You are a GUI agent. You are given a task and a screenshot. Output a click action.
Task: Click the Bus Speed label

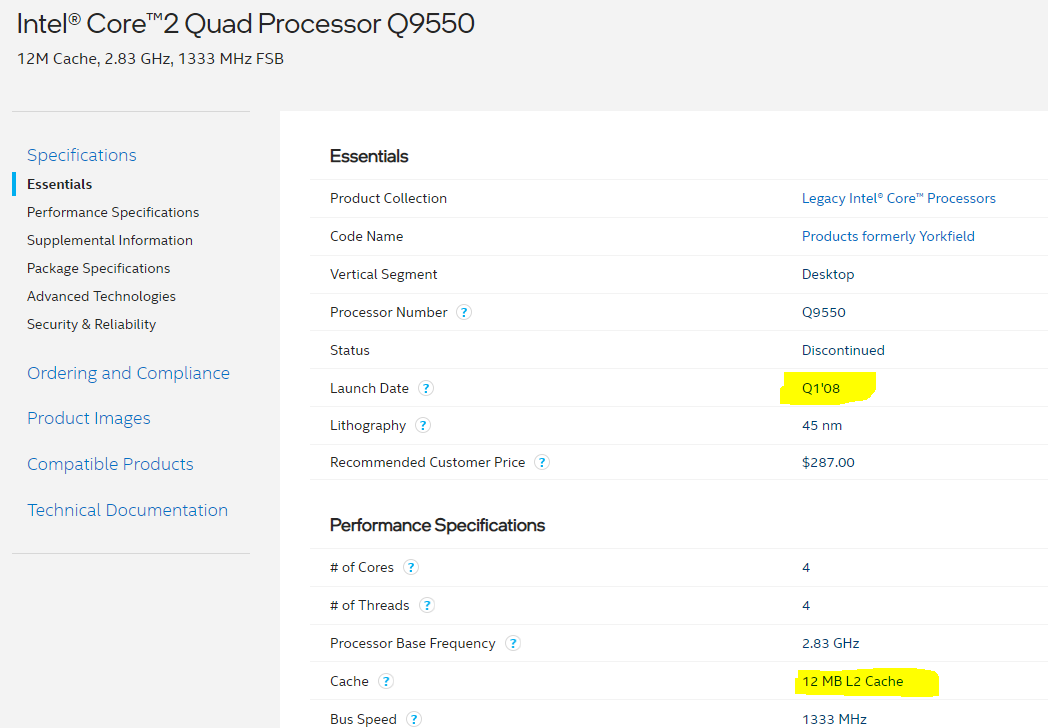pyautogui.click(x=363, y=719)
